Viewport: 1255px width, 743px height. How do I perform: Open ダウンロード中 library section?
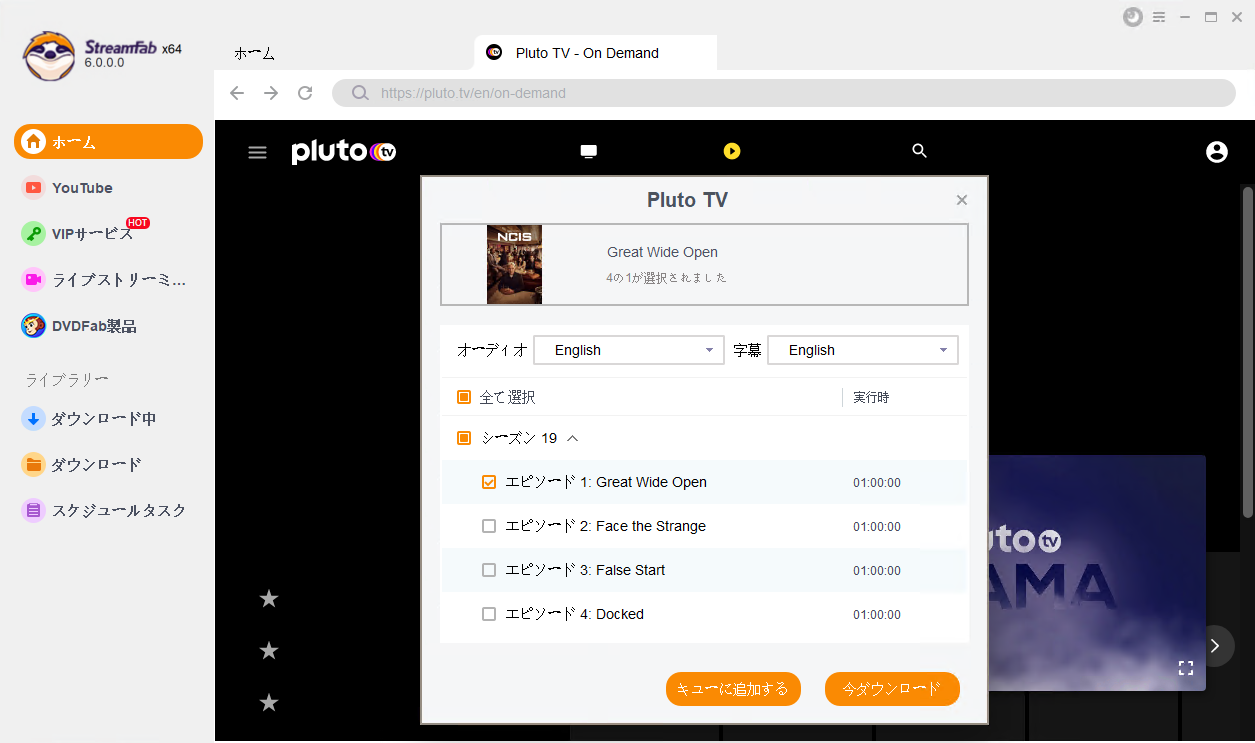point(89,419)
